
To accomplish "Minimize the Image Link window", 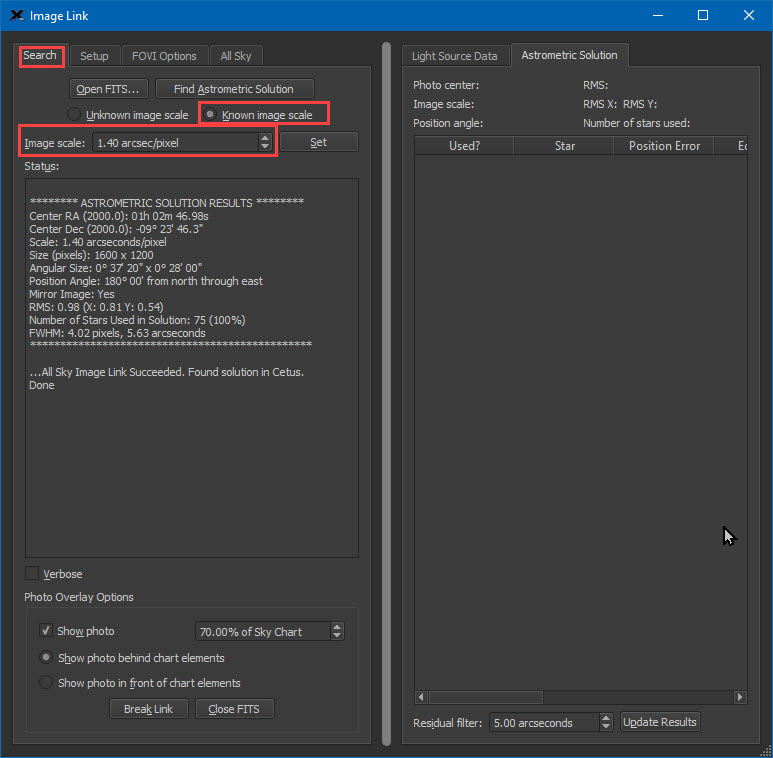I will [x=658, y=15].
